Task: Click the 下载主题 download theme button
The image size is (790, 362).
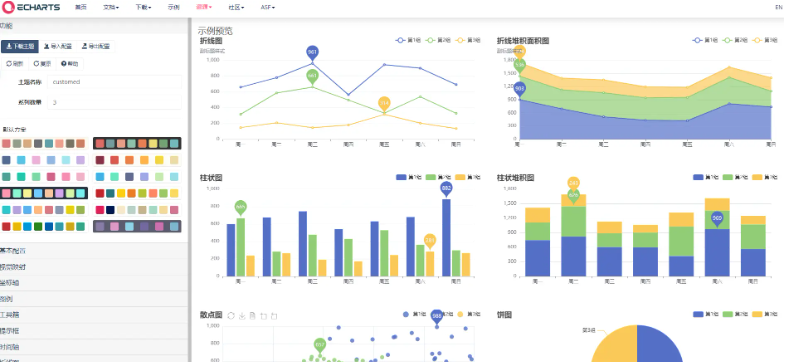Action: [20, 46]
